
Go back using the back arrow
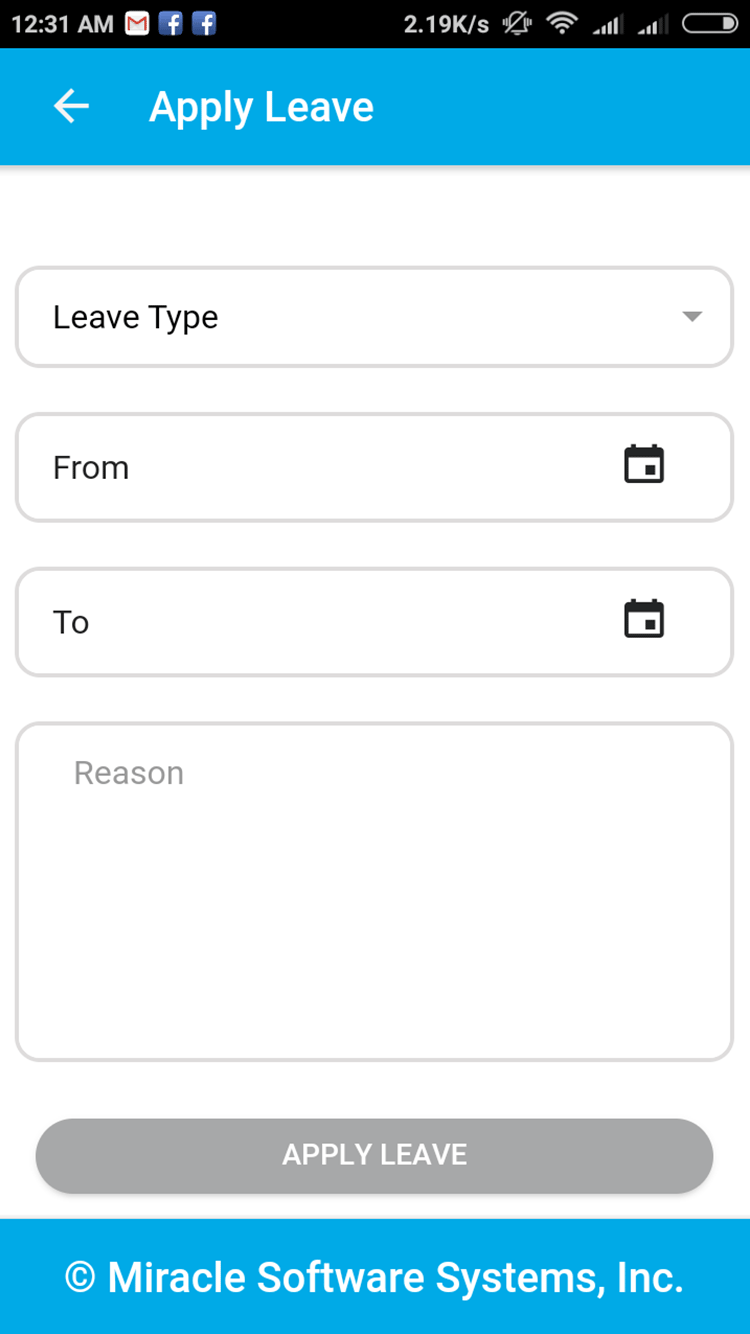coord(71,106)
